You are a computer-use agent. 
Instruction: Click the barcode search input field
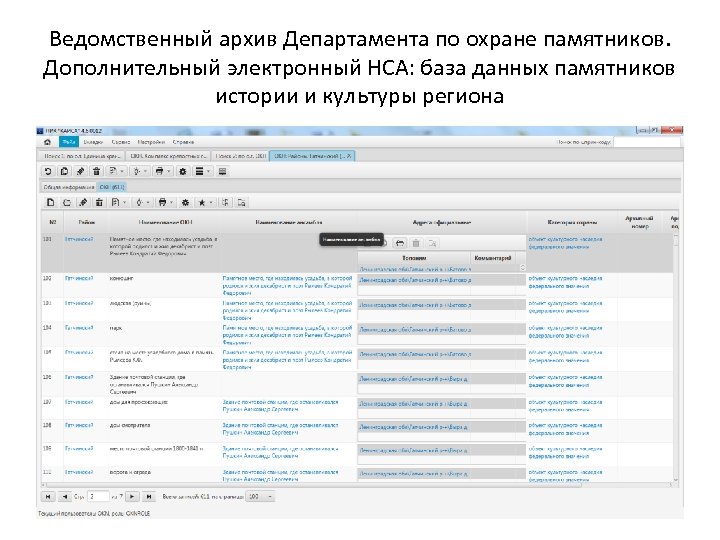(647, 142)
